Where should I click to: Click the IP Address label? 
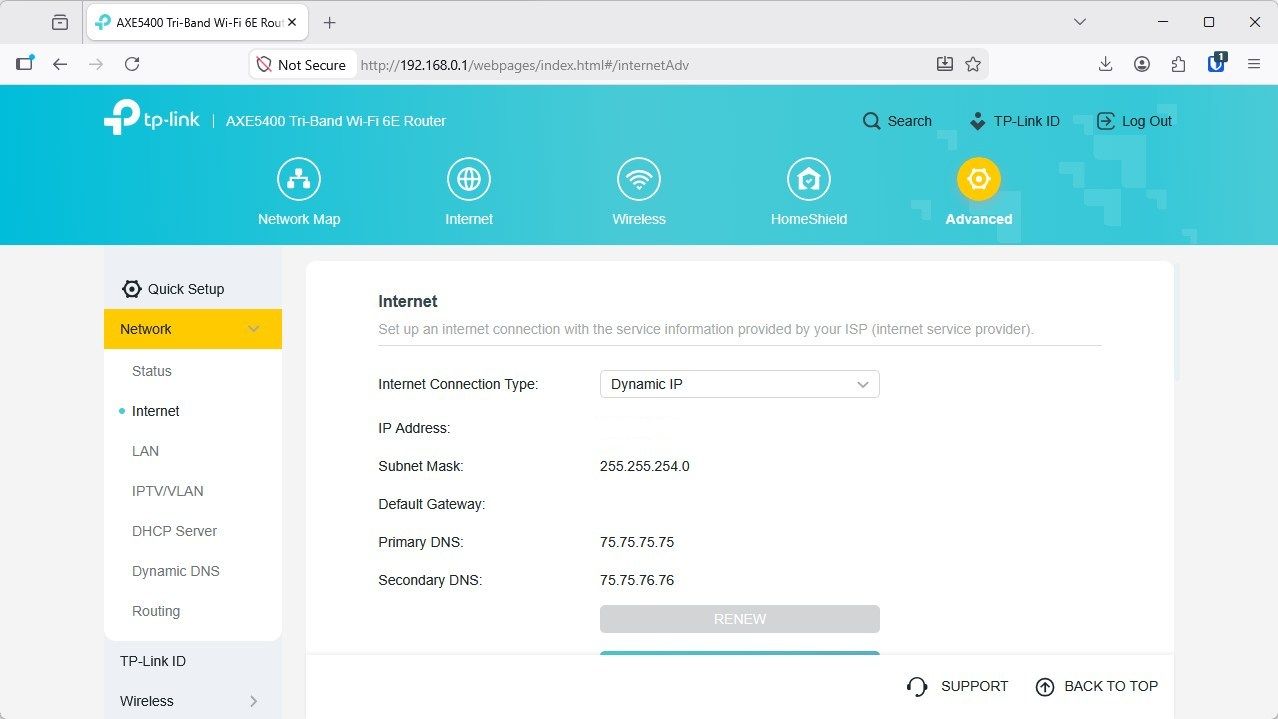click(x=414, y=428)
